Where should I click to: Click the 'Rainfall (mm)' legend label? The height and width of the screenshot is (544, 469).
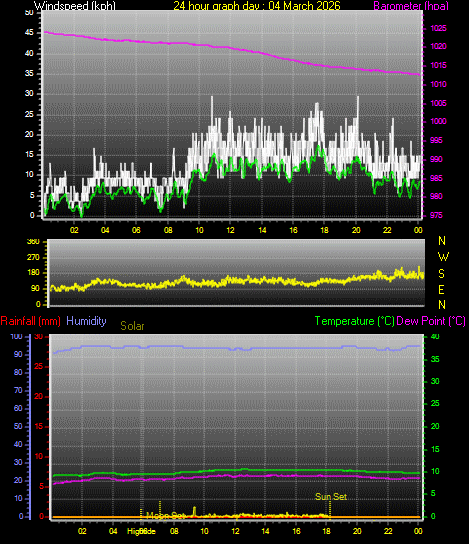31,321
